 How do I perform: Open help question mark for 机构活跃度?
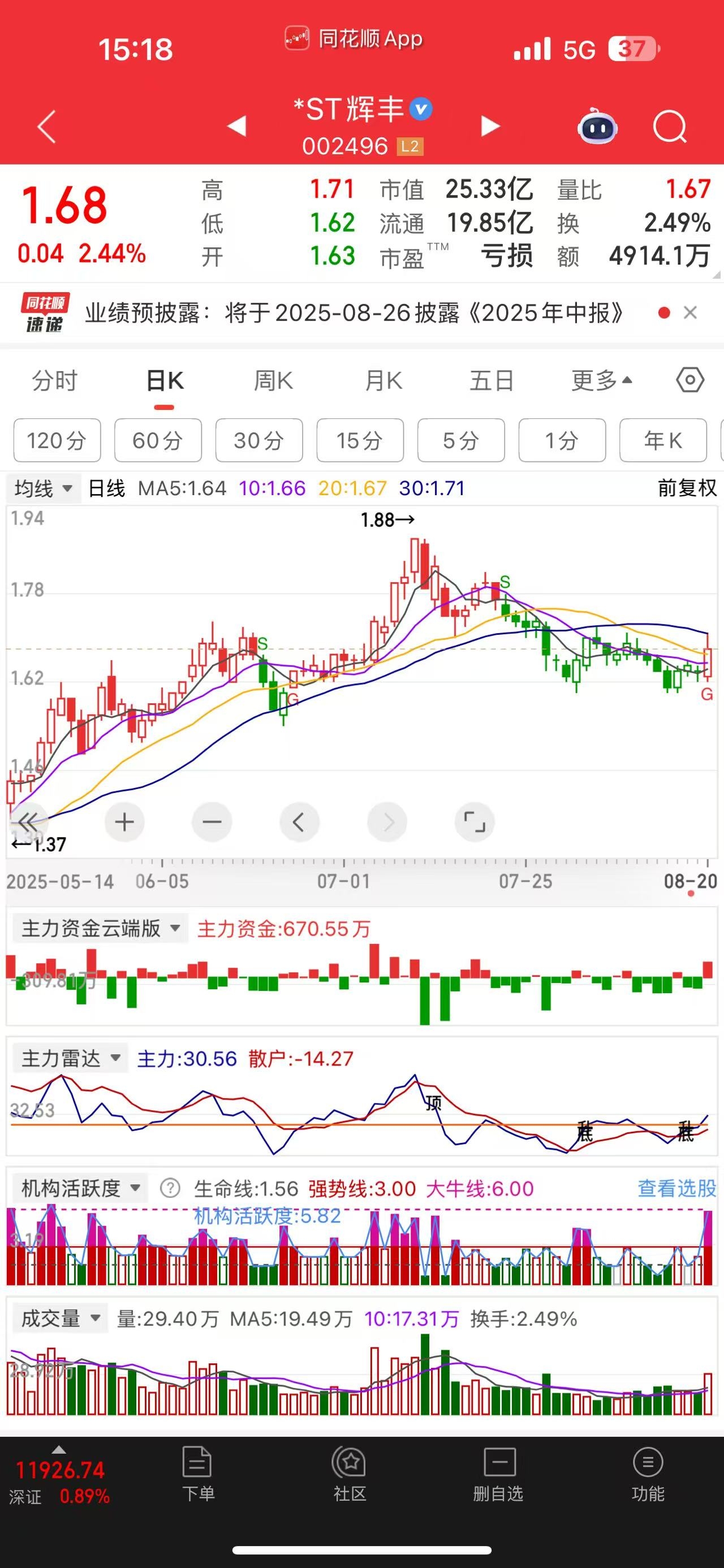[x=170, y=1188]
